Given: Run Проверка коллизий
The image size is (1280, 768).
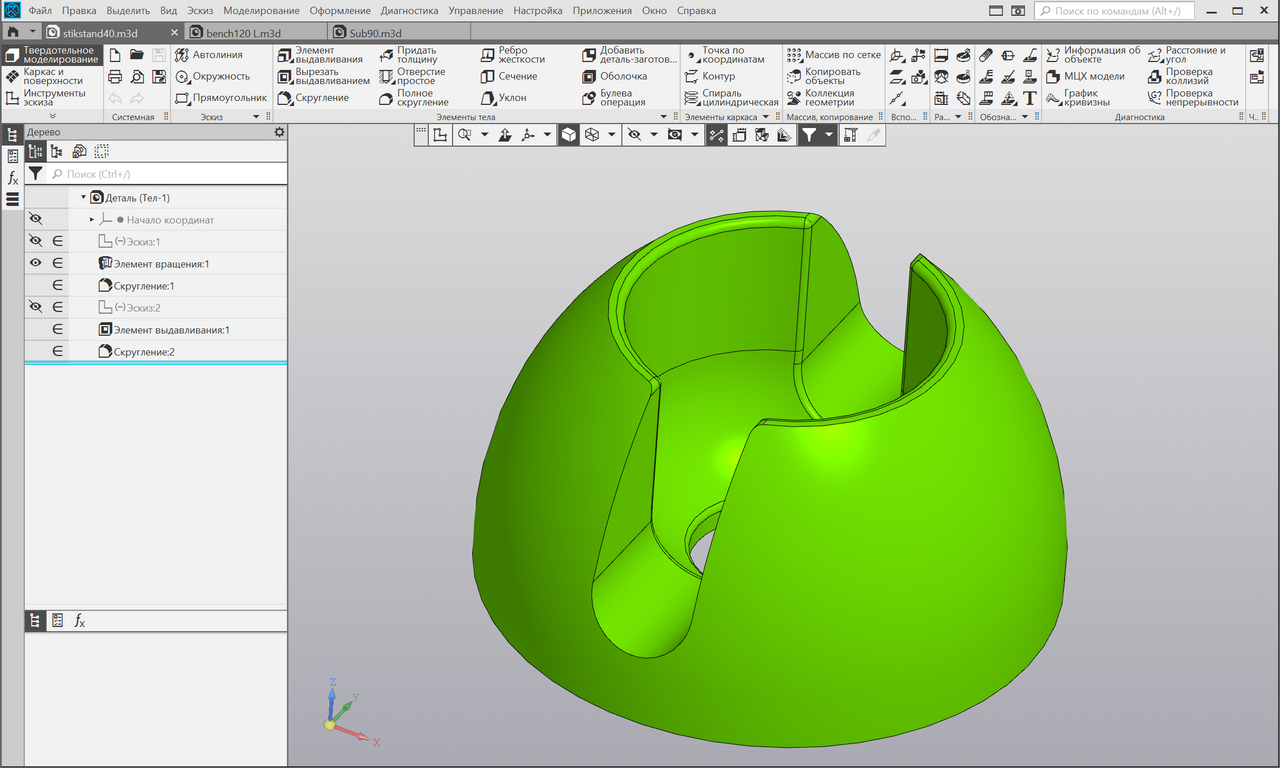Looking at the screenshot, I should (x=1181, y=76).
